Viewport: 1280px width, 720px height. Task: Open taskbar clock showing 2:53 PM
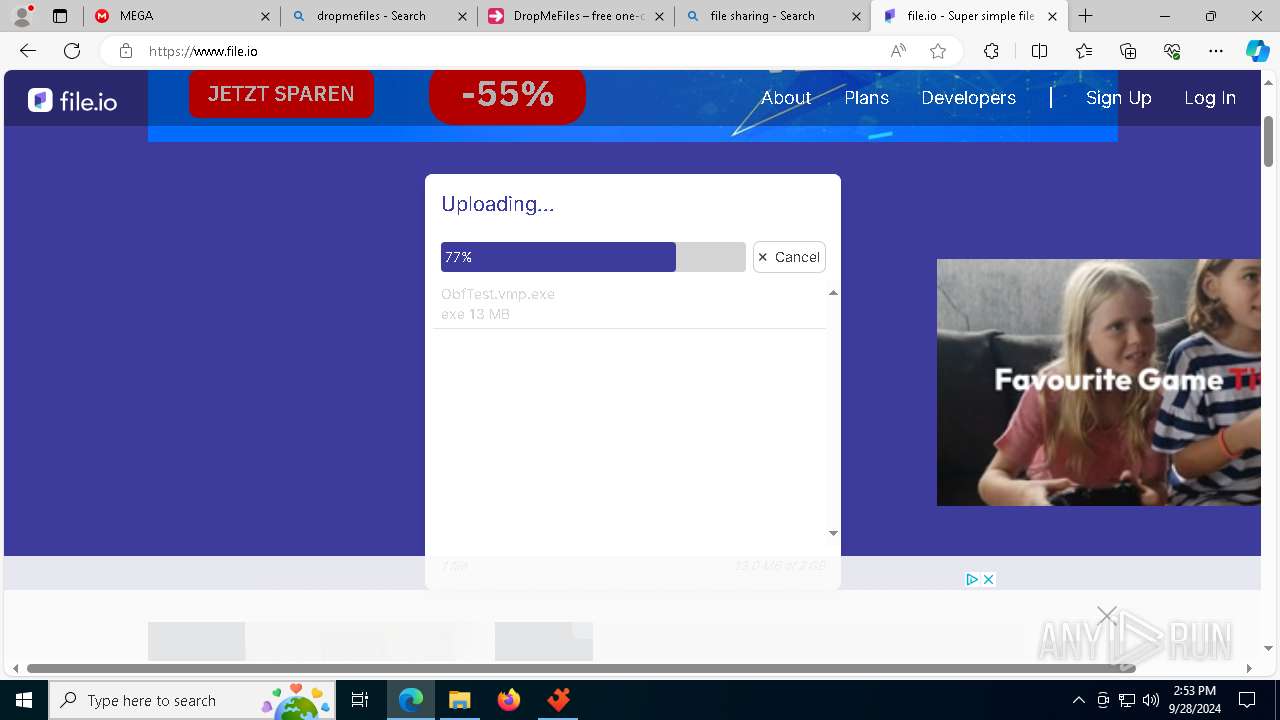1195,700
